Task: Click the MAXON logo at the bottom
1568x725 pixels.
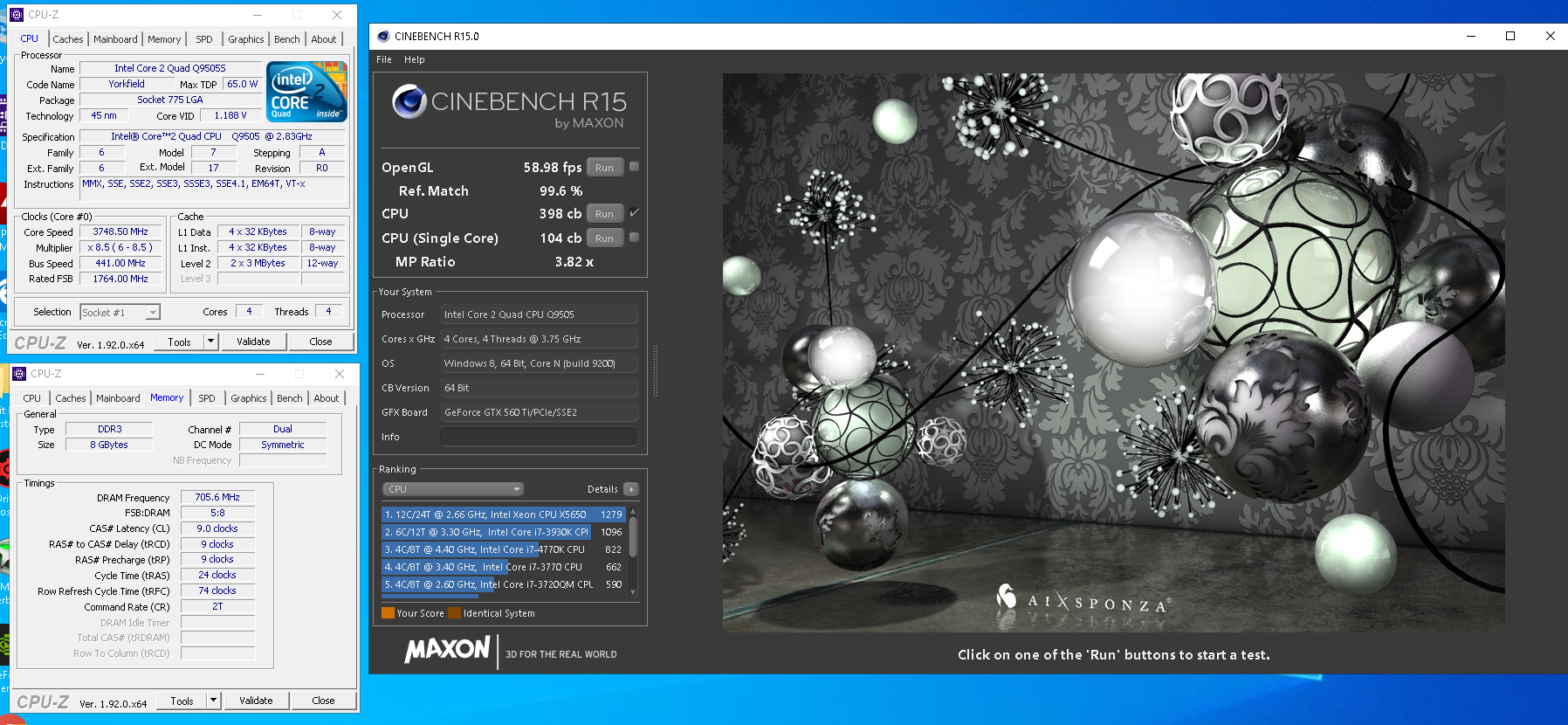Action: pos(447,650)
